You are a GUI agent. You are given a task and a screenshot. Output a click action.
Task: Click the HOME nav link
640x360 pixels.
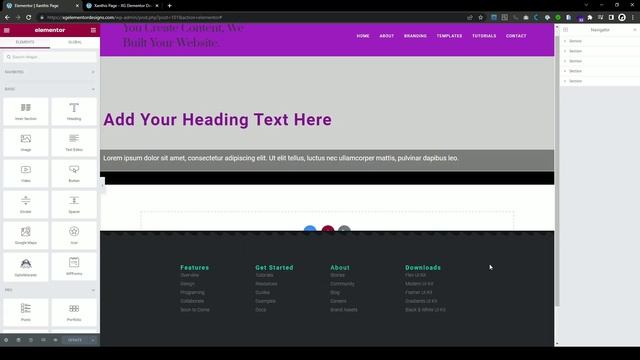(x=363, y=36)
